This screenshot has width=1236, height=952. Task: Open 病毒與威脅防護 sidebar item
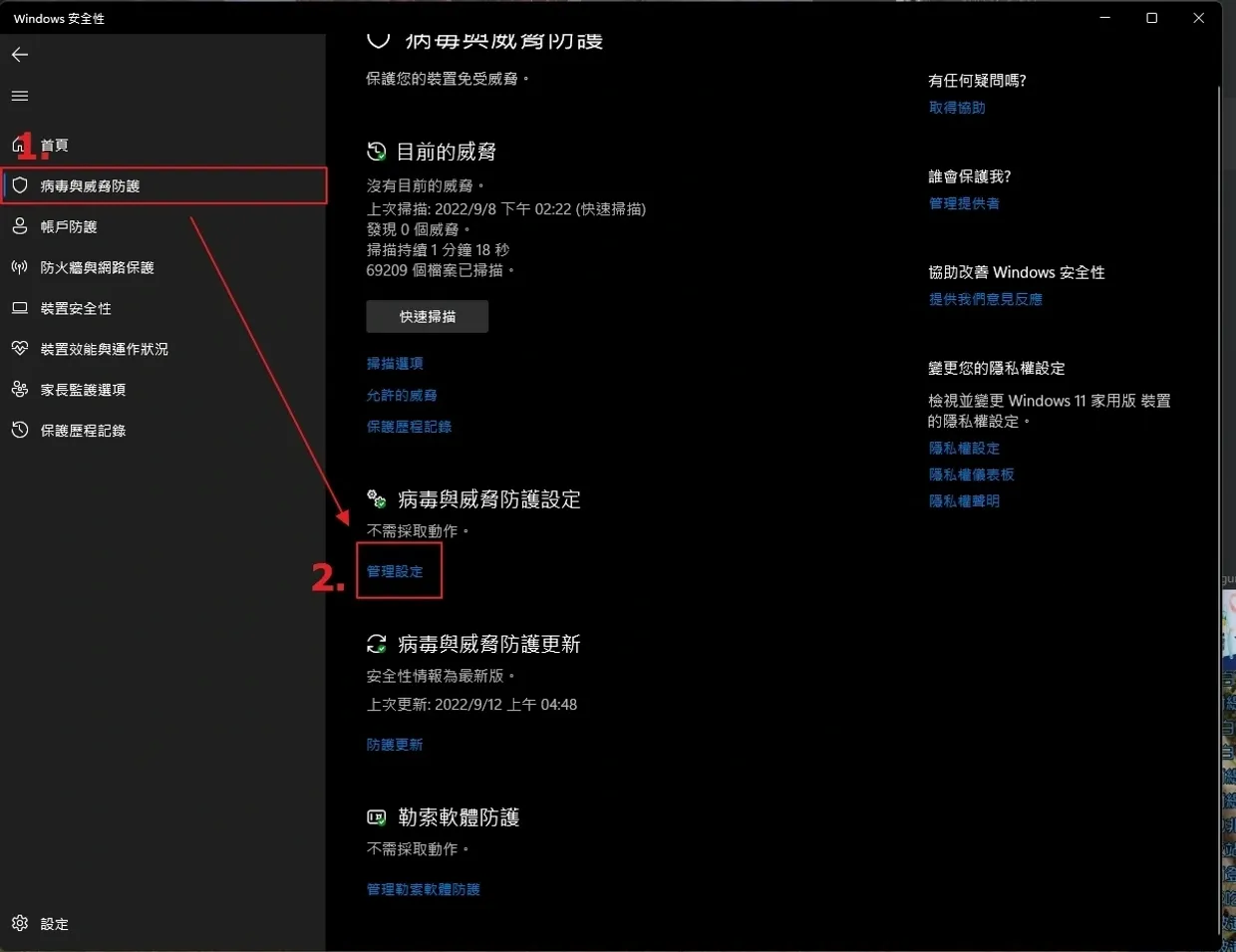163,185
